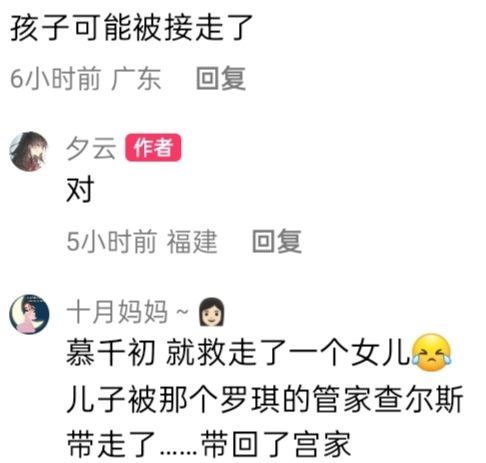Tap the 十月妈妈 username
The height and width of the screenshot is (463, 486).
117,312
